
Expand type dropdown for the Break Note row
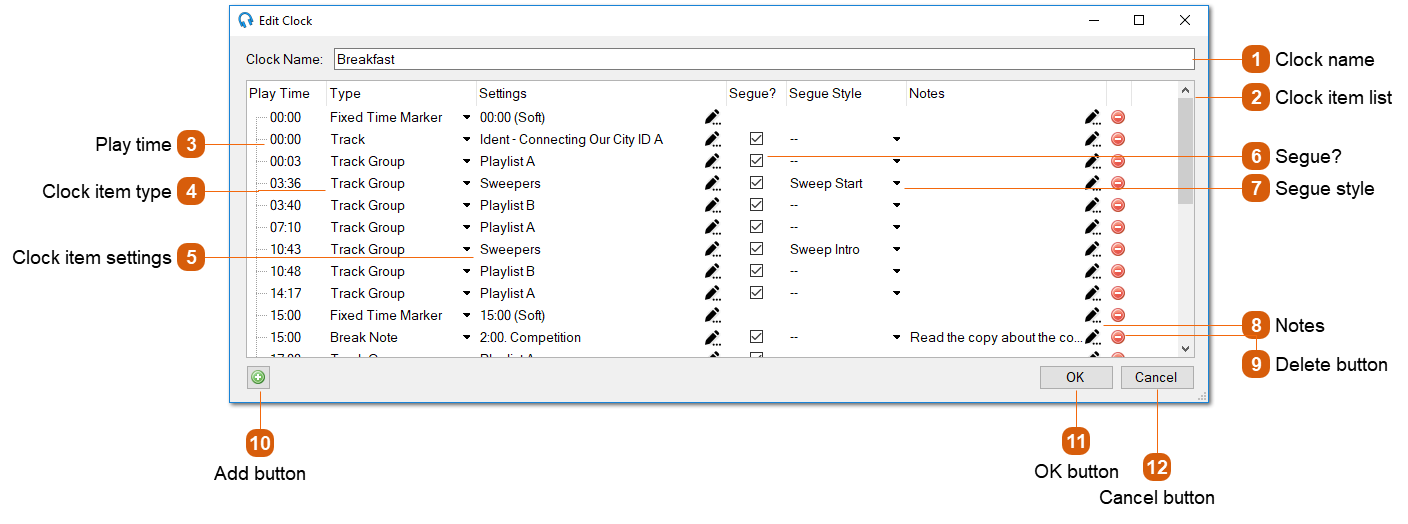click(x=466, y=337)
